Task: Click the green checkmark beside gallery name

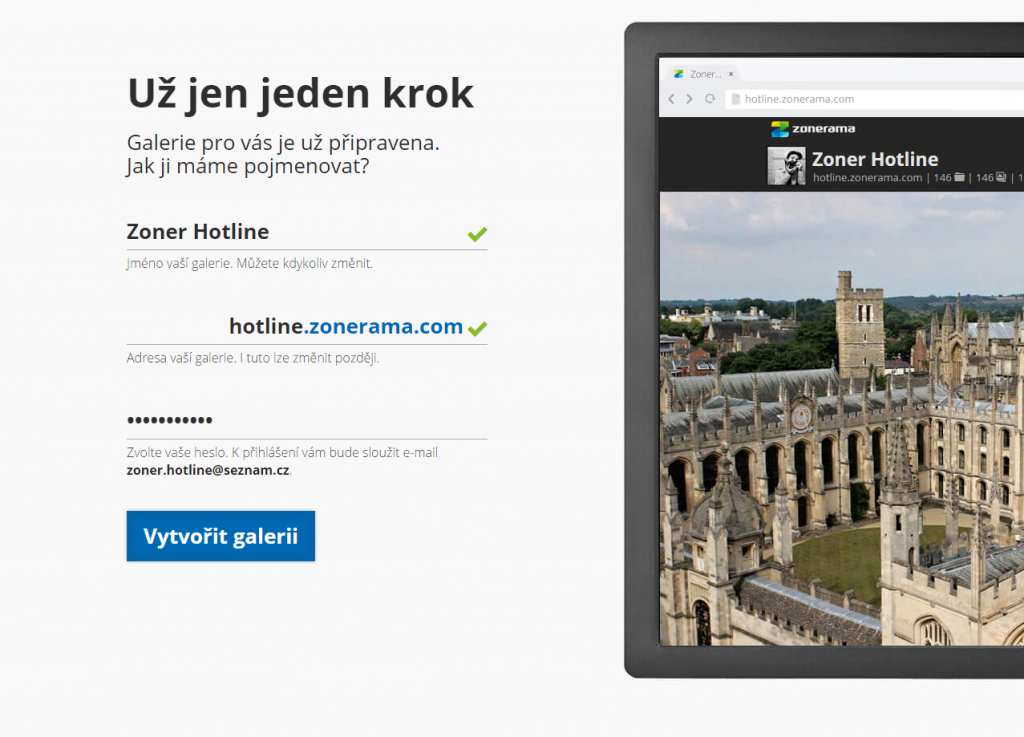Action: 477,234
